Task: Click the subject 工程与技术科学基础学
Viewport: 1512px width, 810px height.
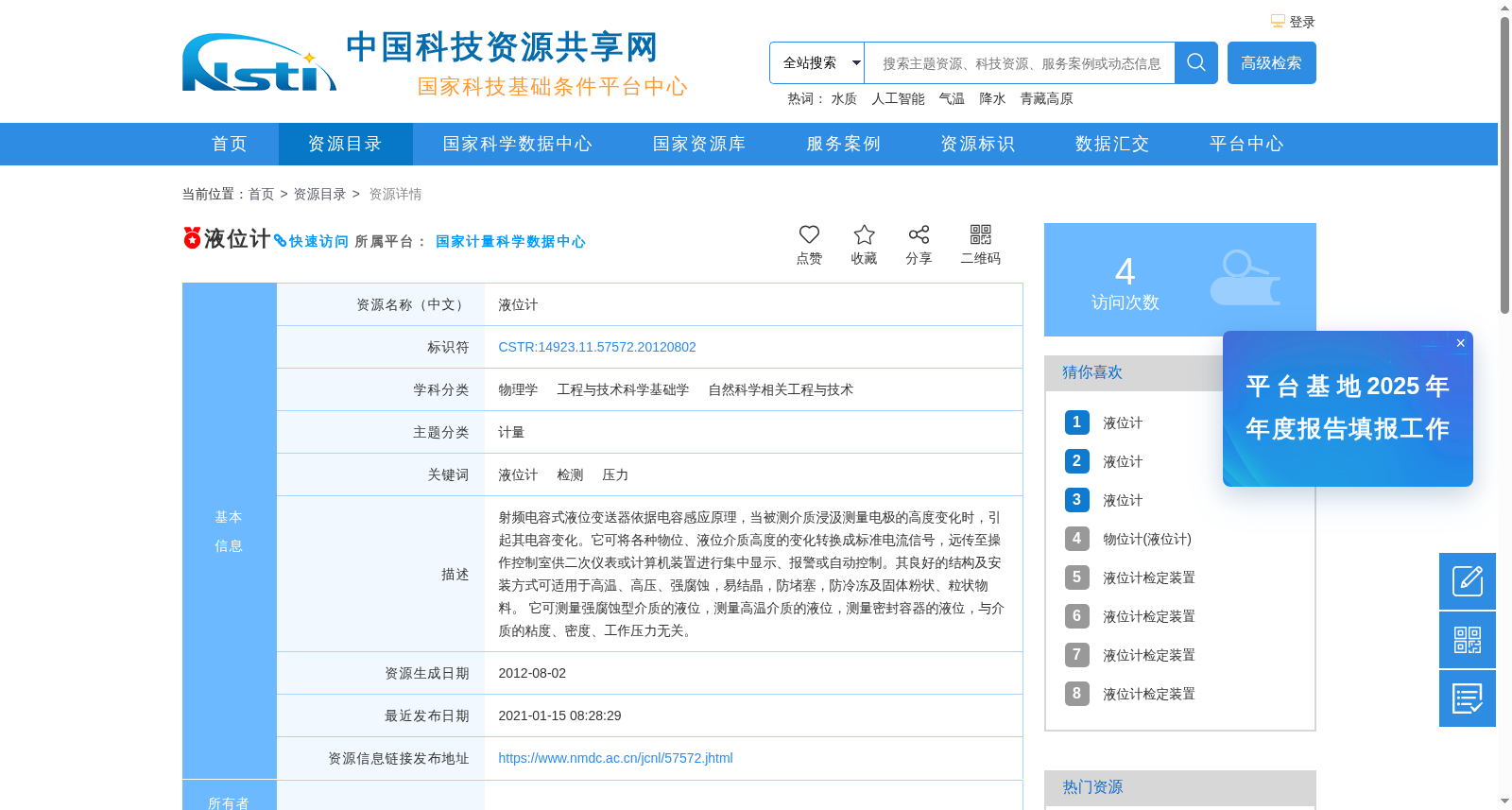Action: point(623,389)
